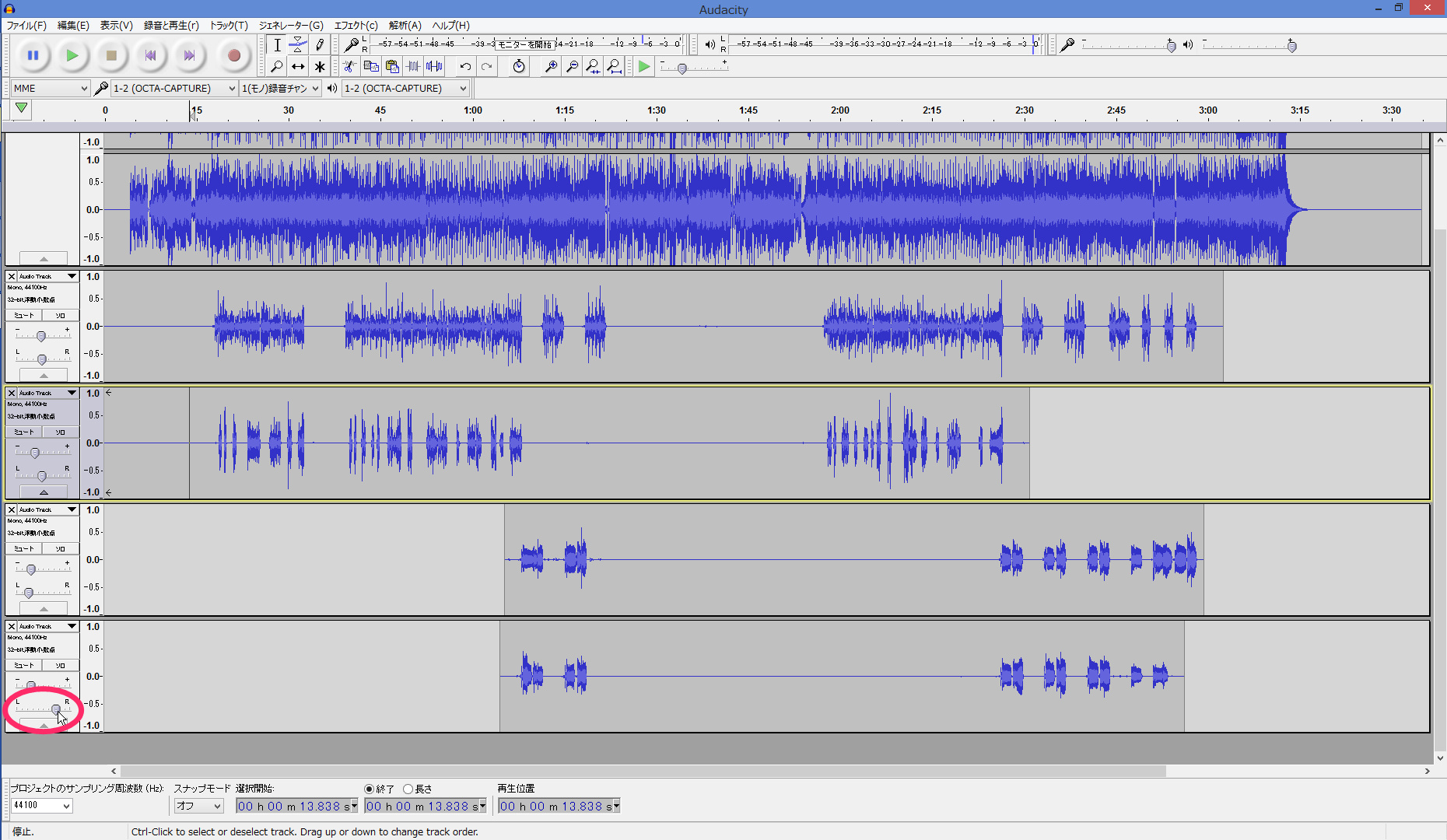Click the highlighted track's gain slider
Screen dimensions: 1447x840
tap(43, 452)
